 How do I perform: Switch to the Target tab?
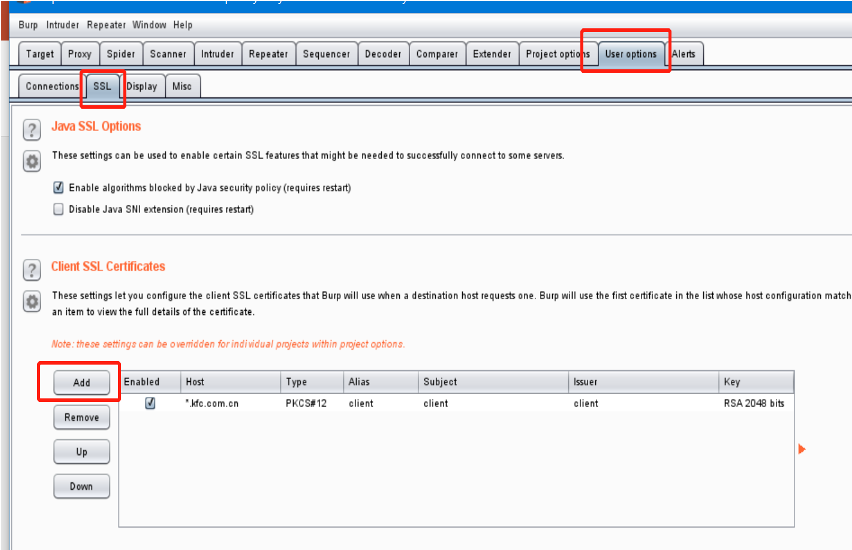pos(40,54)
